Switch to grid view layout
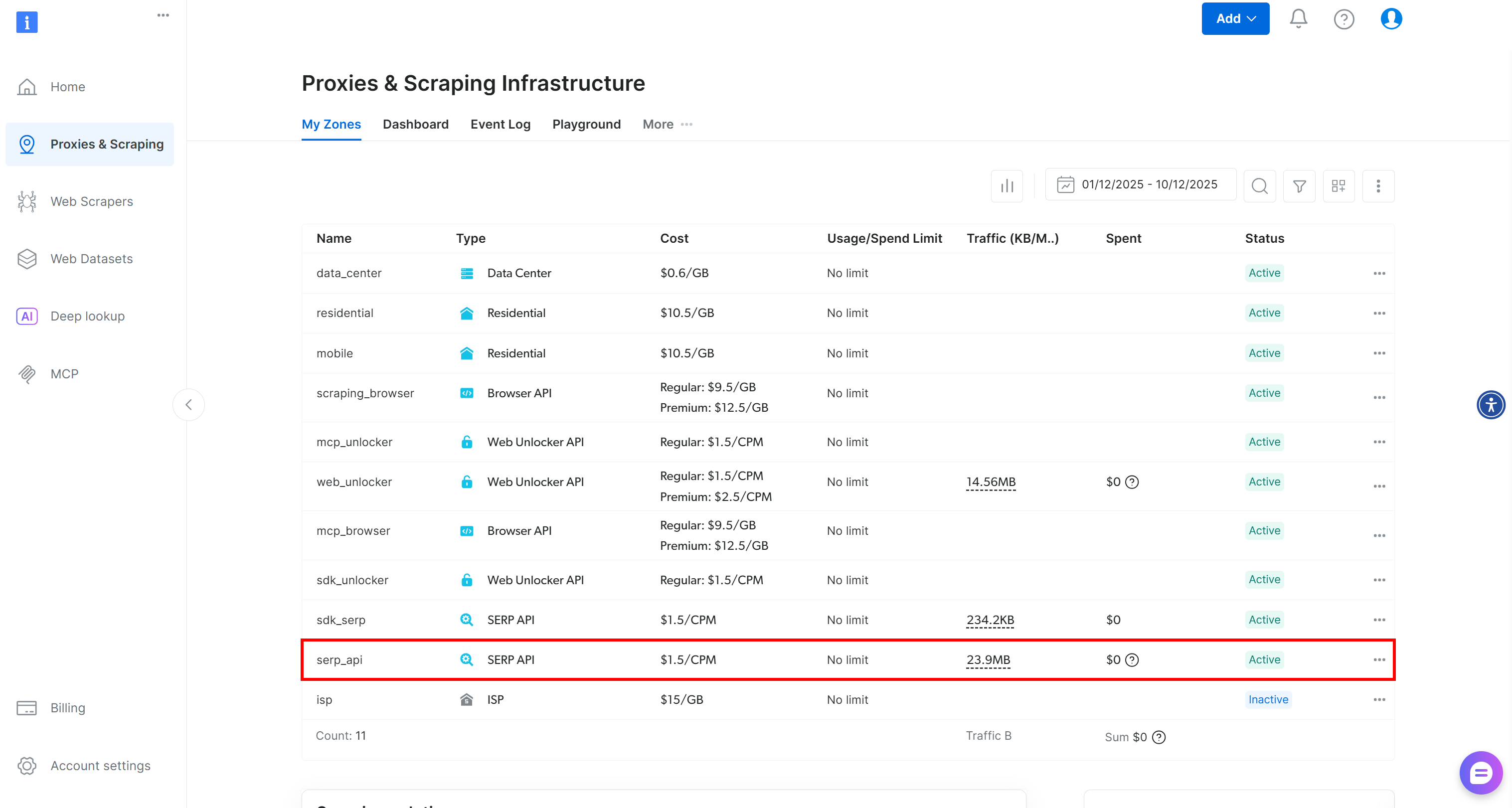1512x808 pixels. pos(1339,186)
